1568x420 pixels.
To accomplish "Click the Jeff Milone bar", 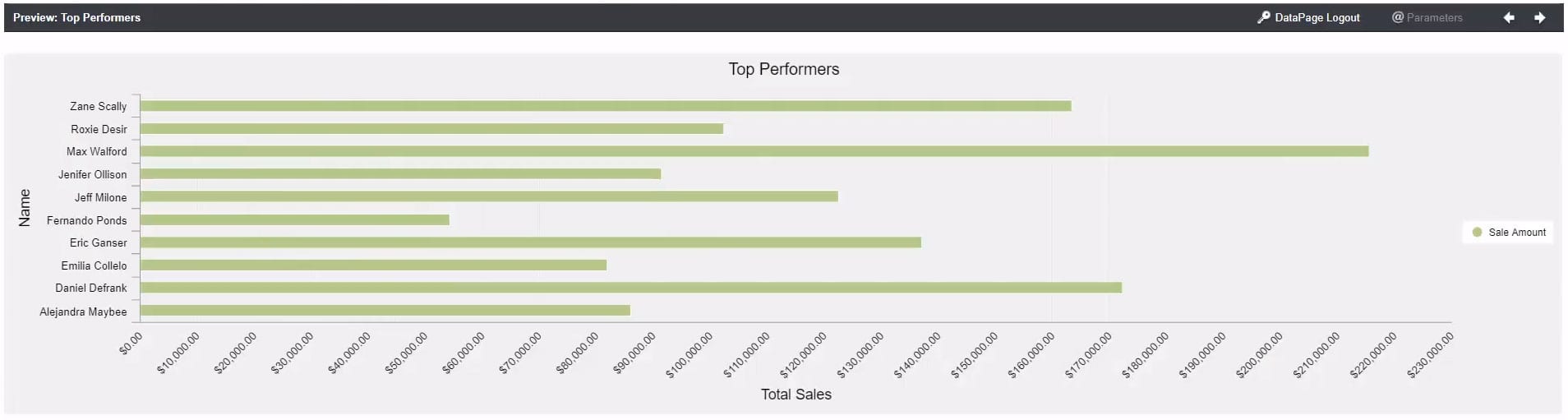I will 489,196.
